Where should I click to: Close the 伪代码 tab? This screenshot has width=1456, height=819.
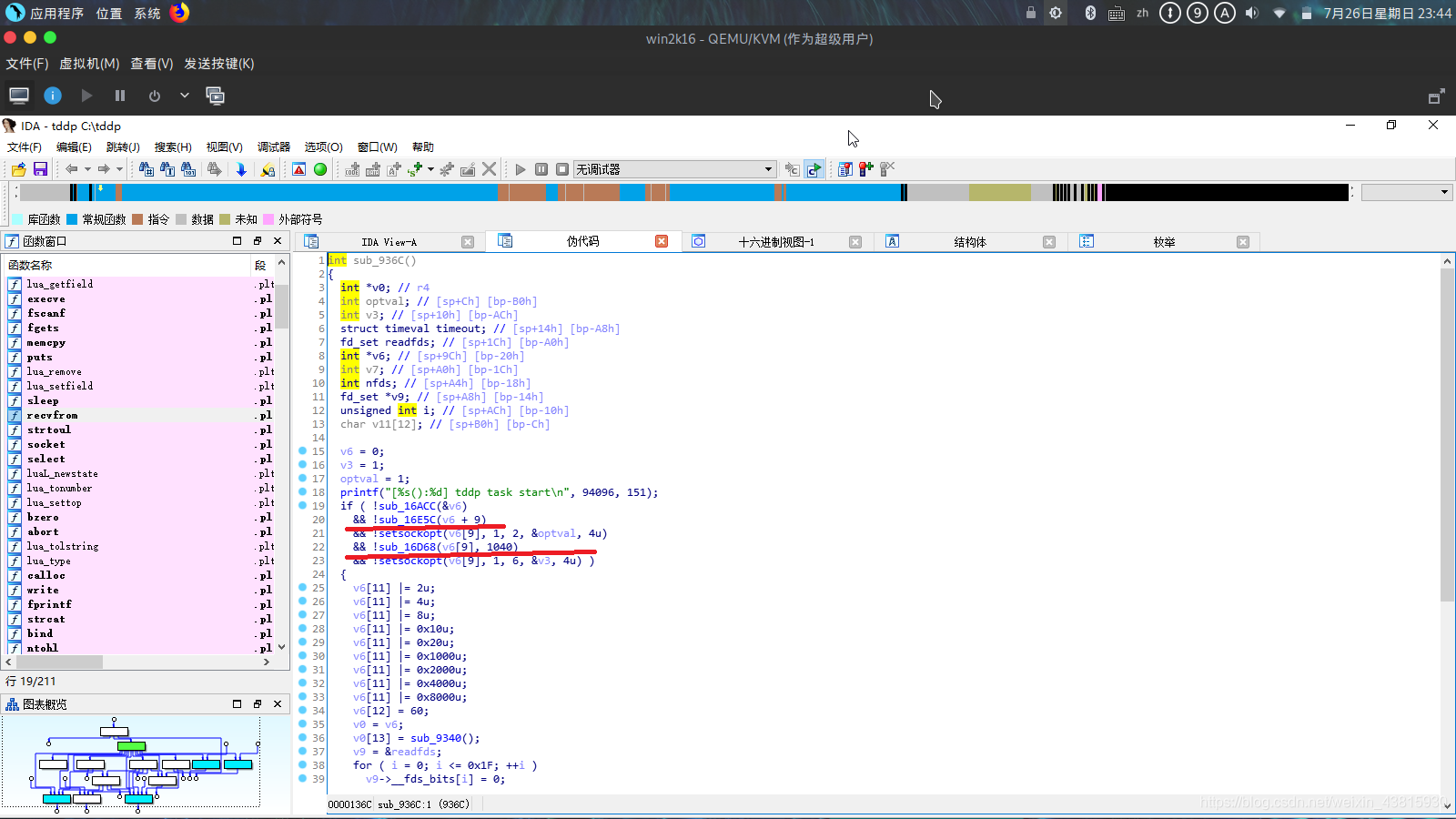[662, 241]
